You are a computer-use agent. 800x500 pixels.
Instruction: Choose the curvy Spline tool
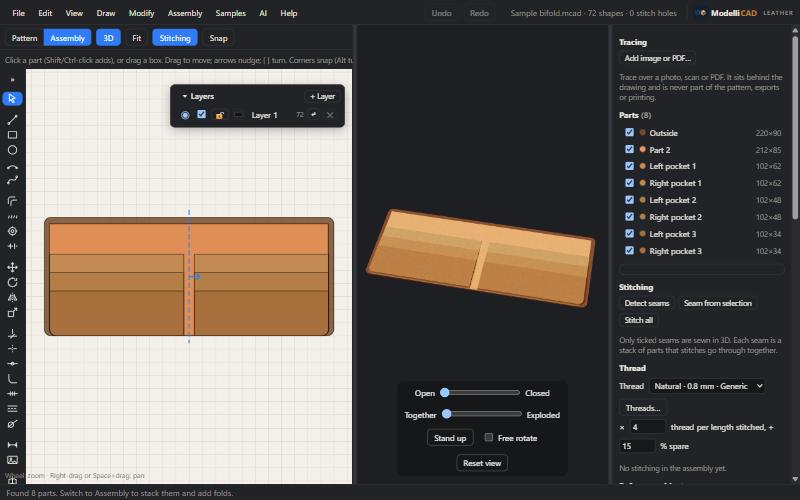point(12,180)
